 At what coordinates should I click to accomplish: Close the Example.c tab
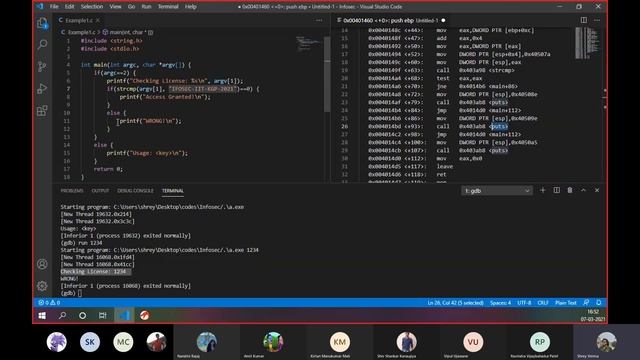(x=98, y=20)
